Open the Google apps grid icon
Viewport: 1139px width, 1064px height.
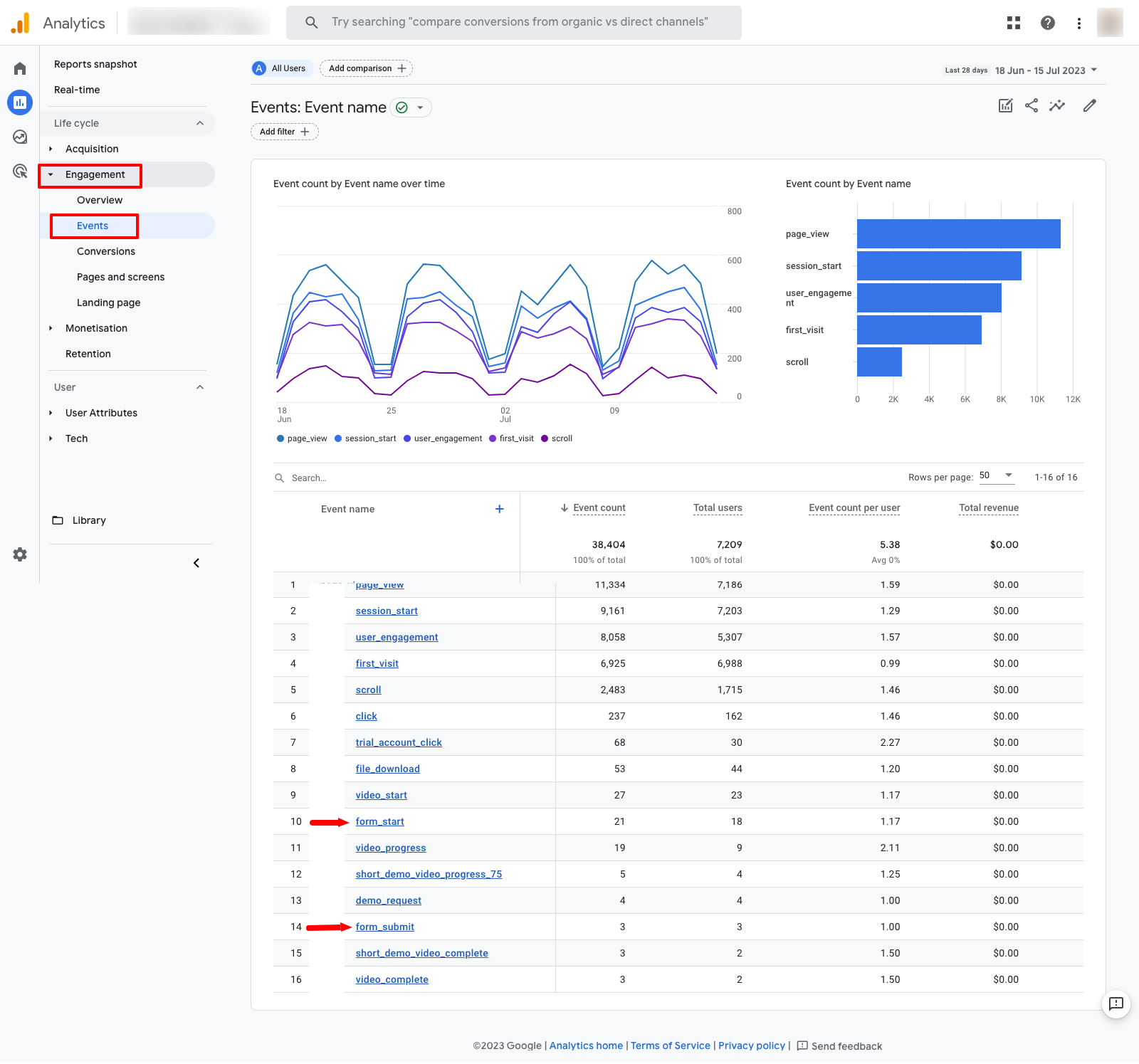click(x=1014, y=23)
